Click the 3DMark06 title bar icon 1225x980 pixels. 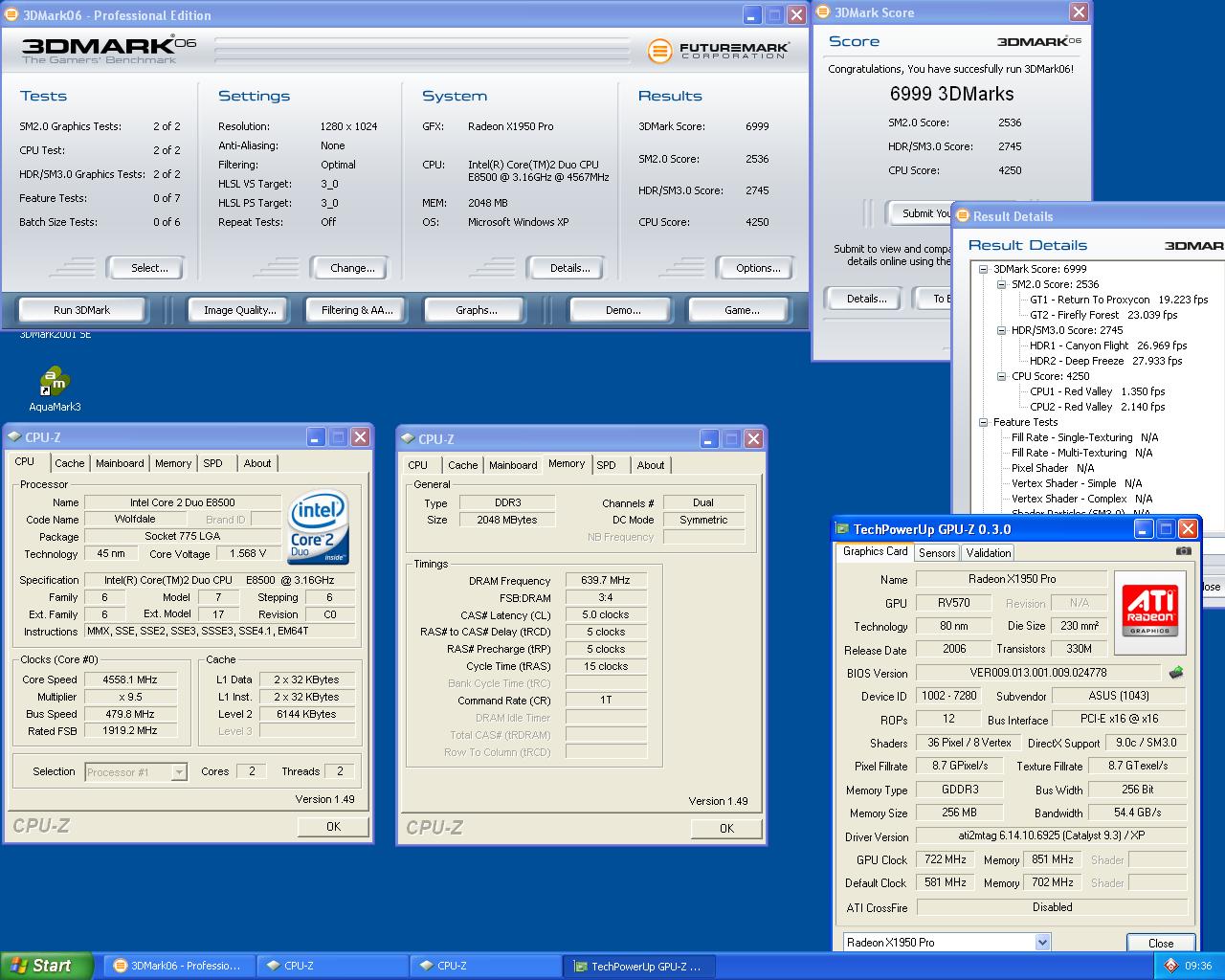11,15
